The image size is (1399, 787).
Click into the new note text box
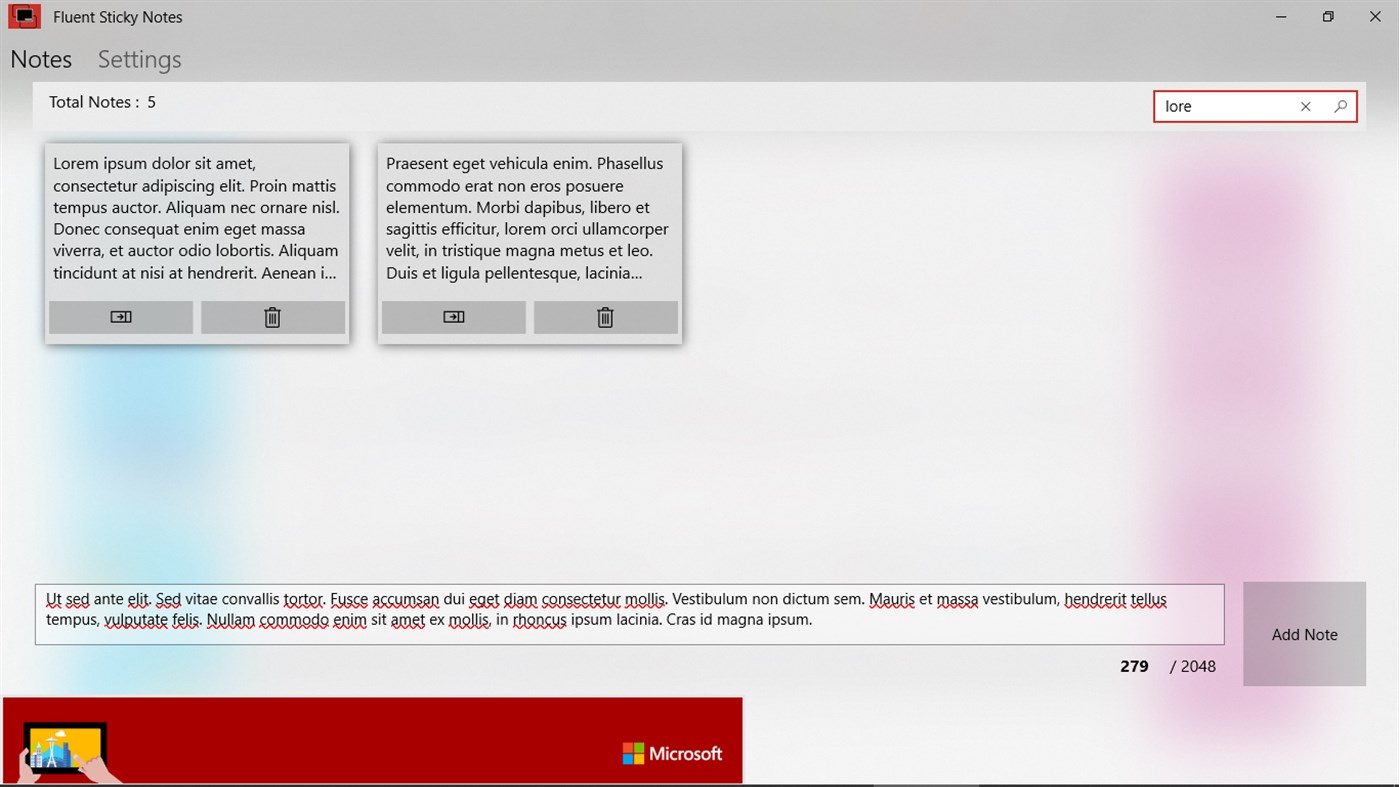tap(629, 614)
